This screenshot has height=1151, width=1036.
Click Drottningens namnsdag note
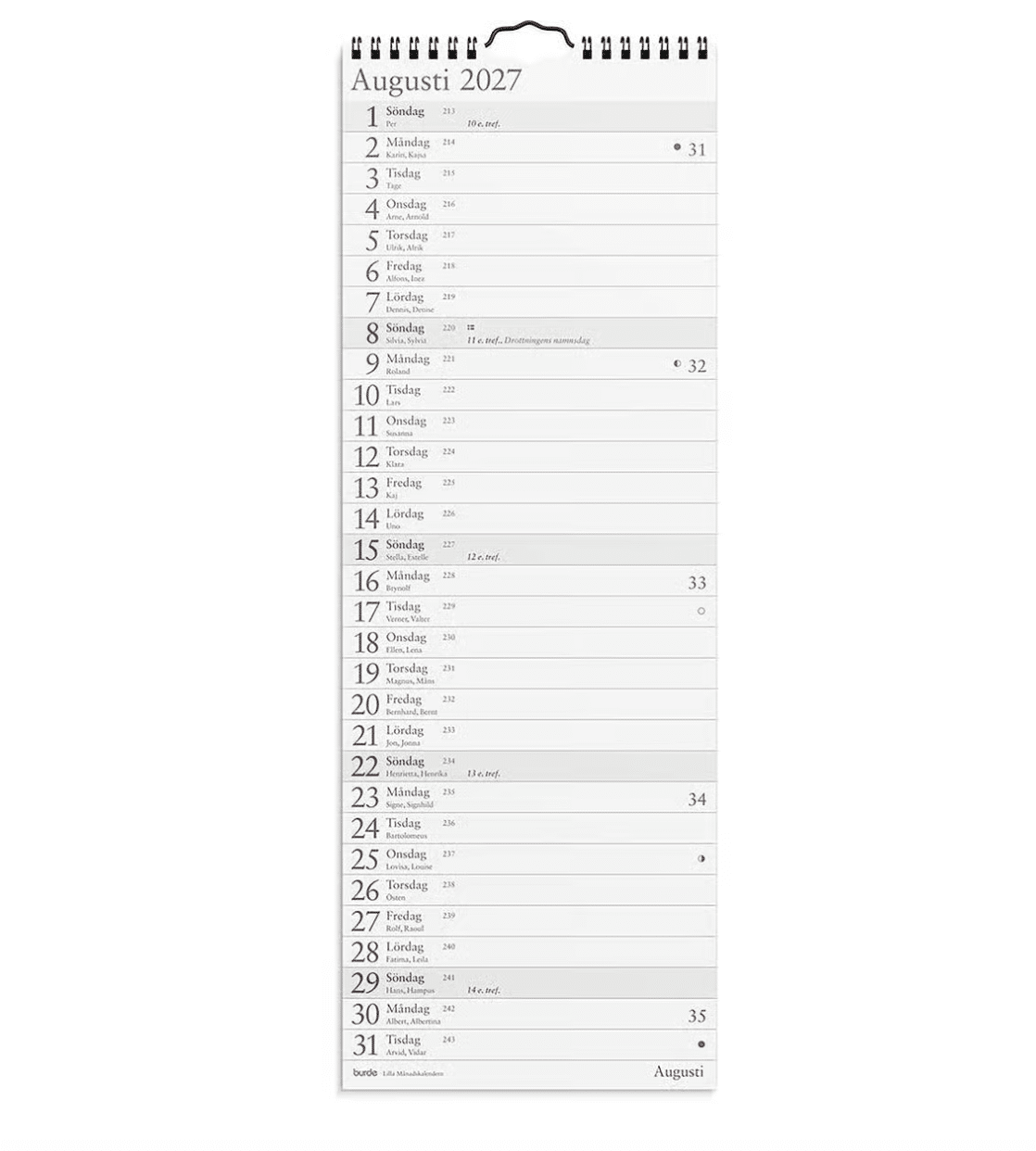coord(548,340)
